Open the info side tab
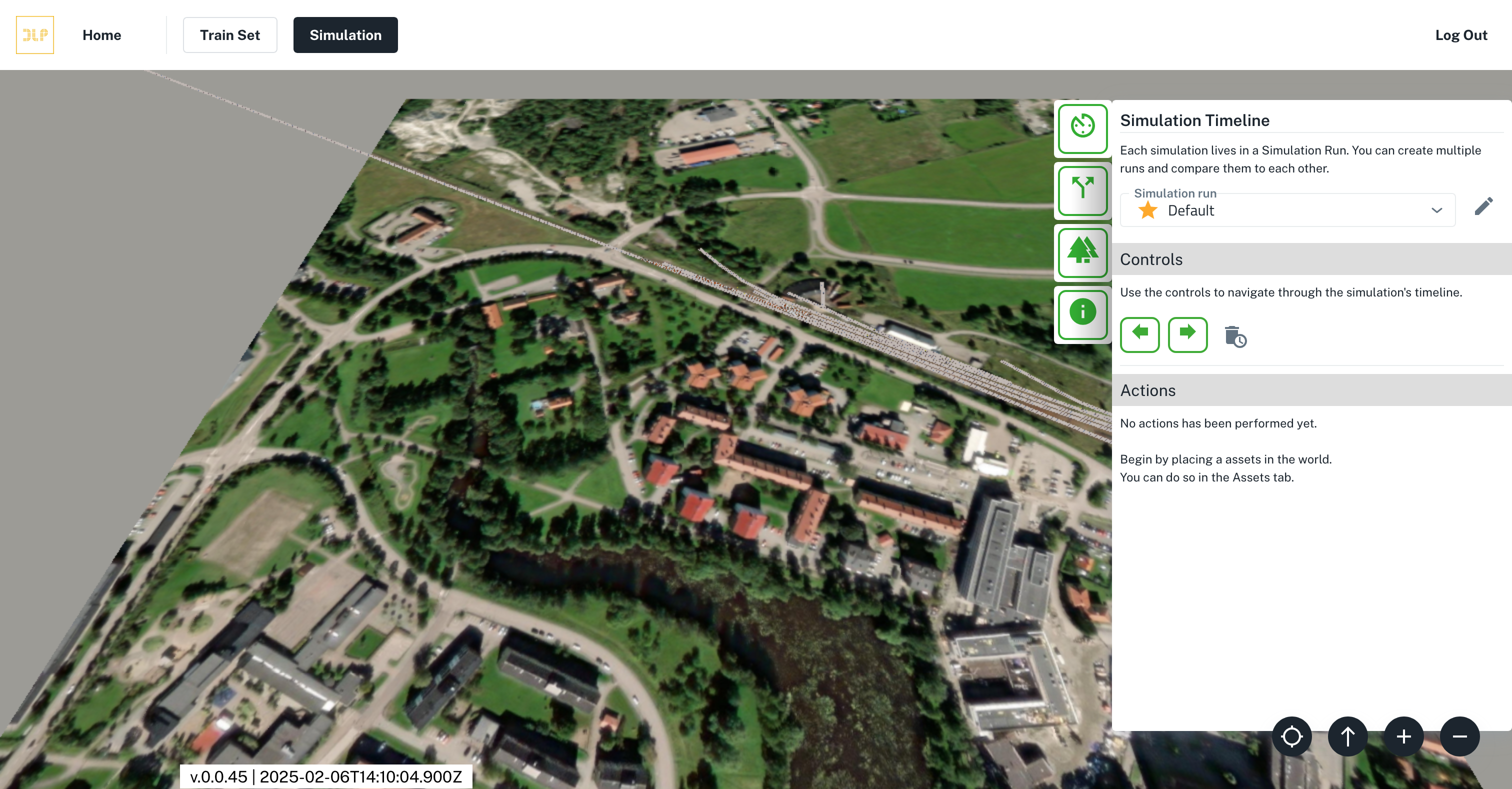The width and height of the screenshot is (1512, 789). coord(1082,313)
